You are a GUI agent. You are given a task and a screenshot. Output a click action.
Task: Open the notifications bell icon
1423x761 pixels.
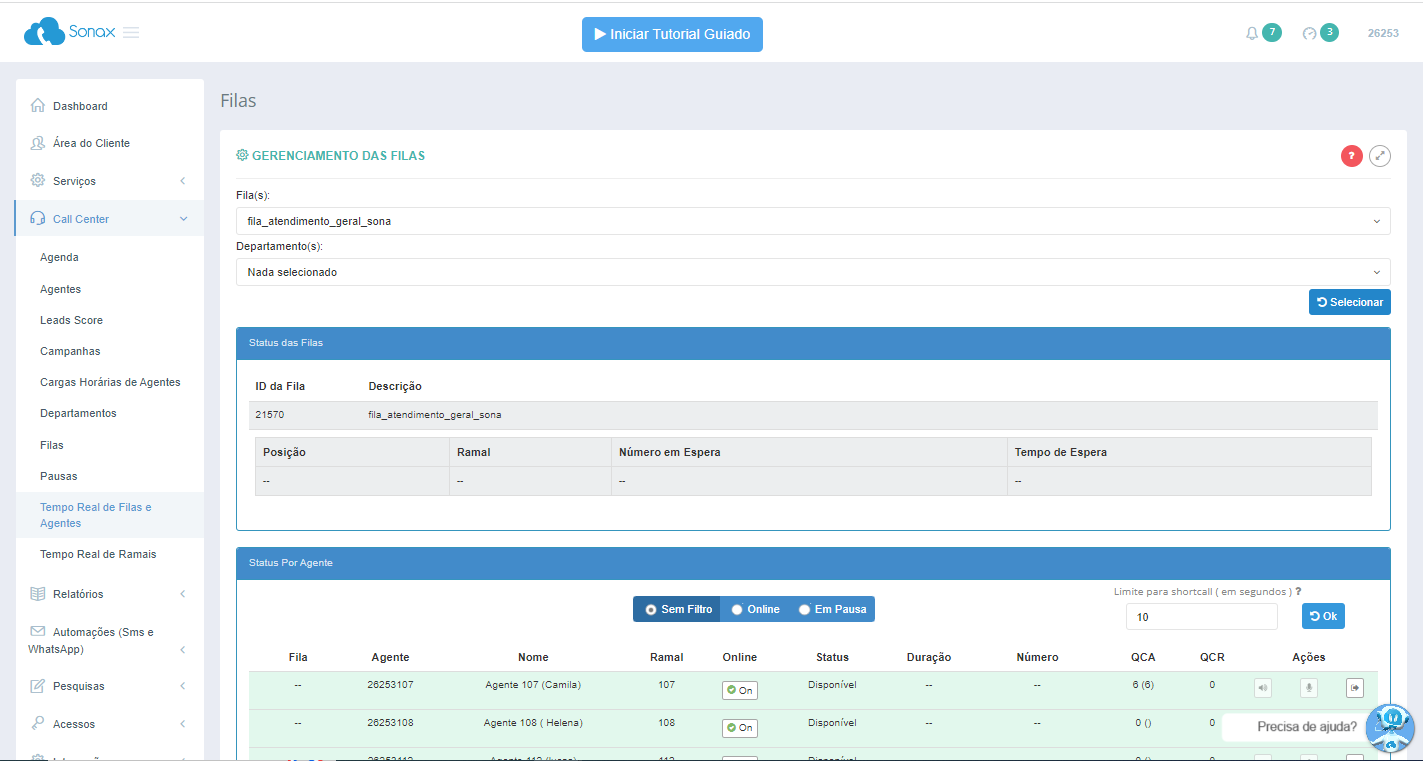click(x=1252, y=33)
